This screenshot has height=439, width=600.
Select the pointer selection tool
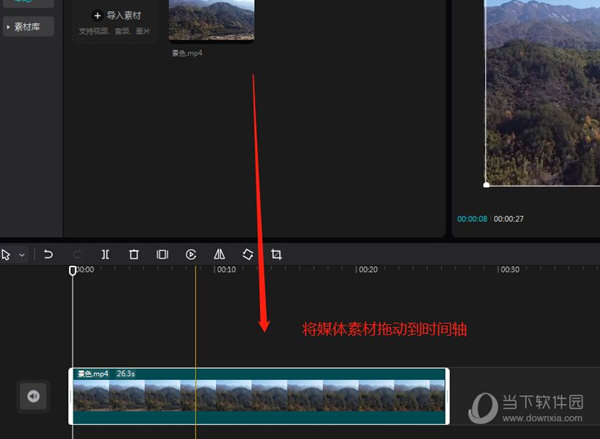6,255
